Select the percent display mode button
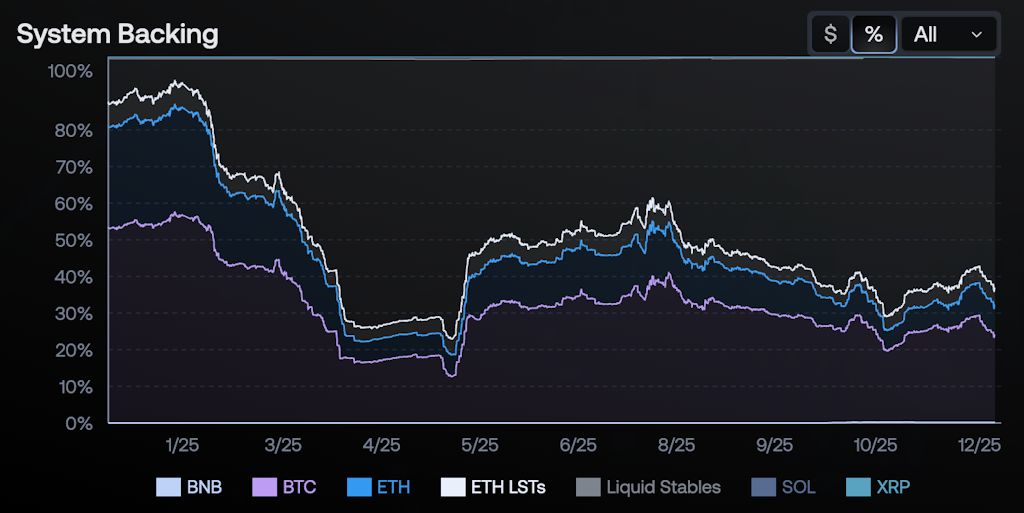 (874, 34)
